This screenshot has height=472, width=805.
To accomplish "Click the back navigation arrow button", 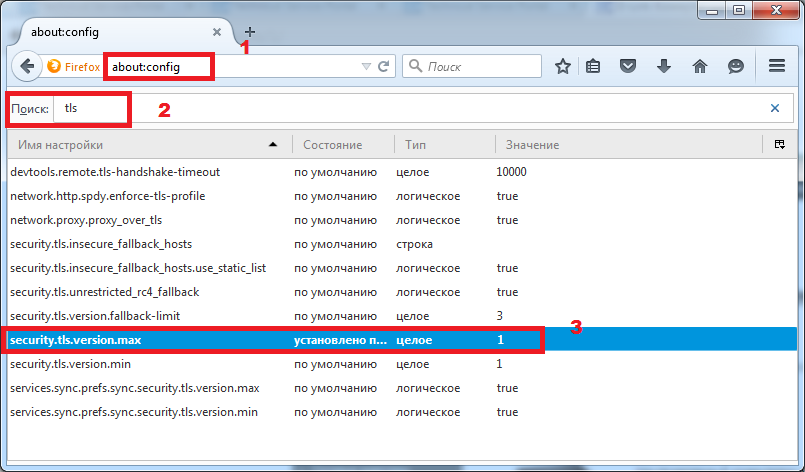I will click(x=27, y=67).
